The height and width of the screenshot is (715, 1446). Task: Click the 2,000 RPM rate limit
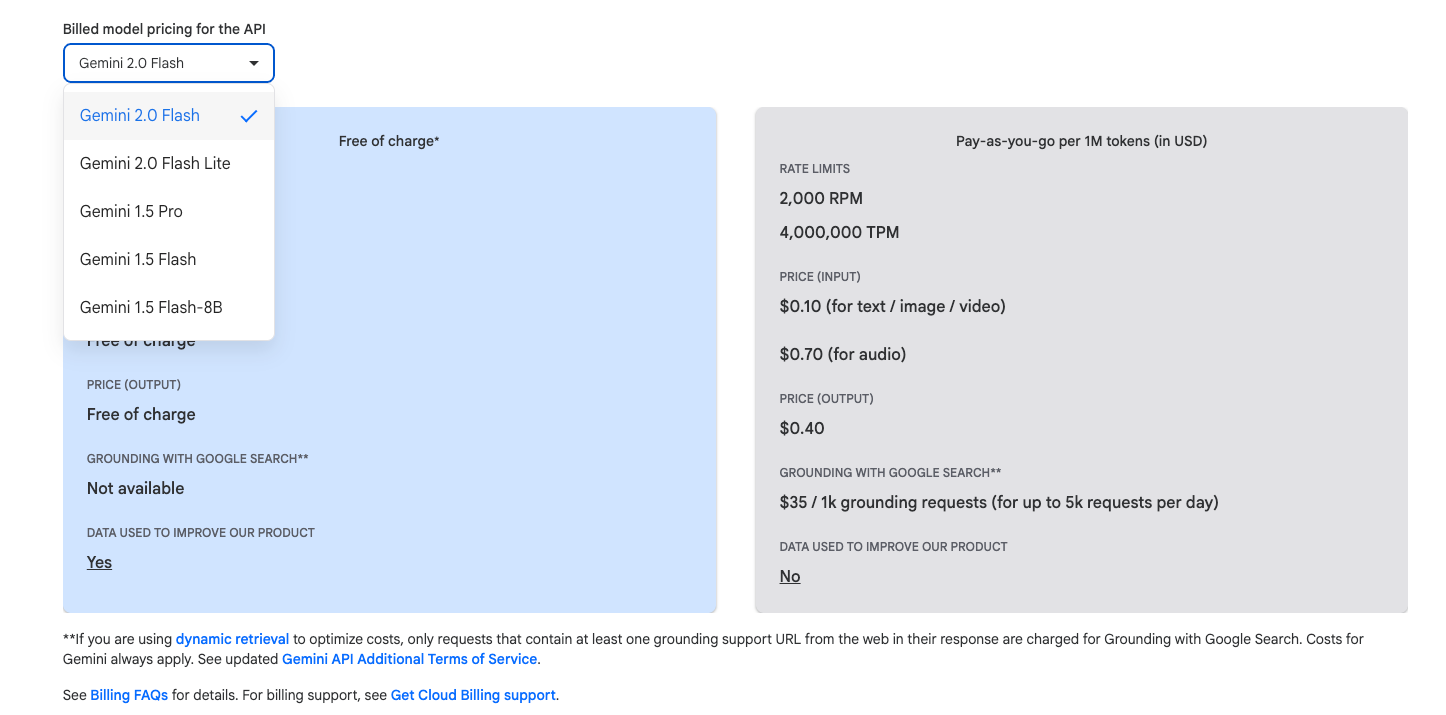(x=821, y=198)
